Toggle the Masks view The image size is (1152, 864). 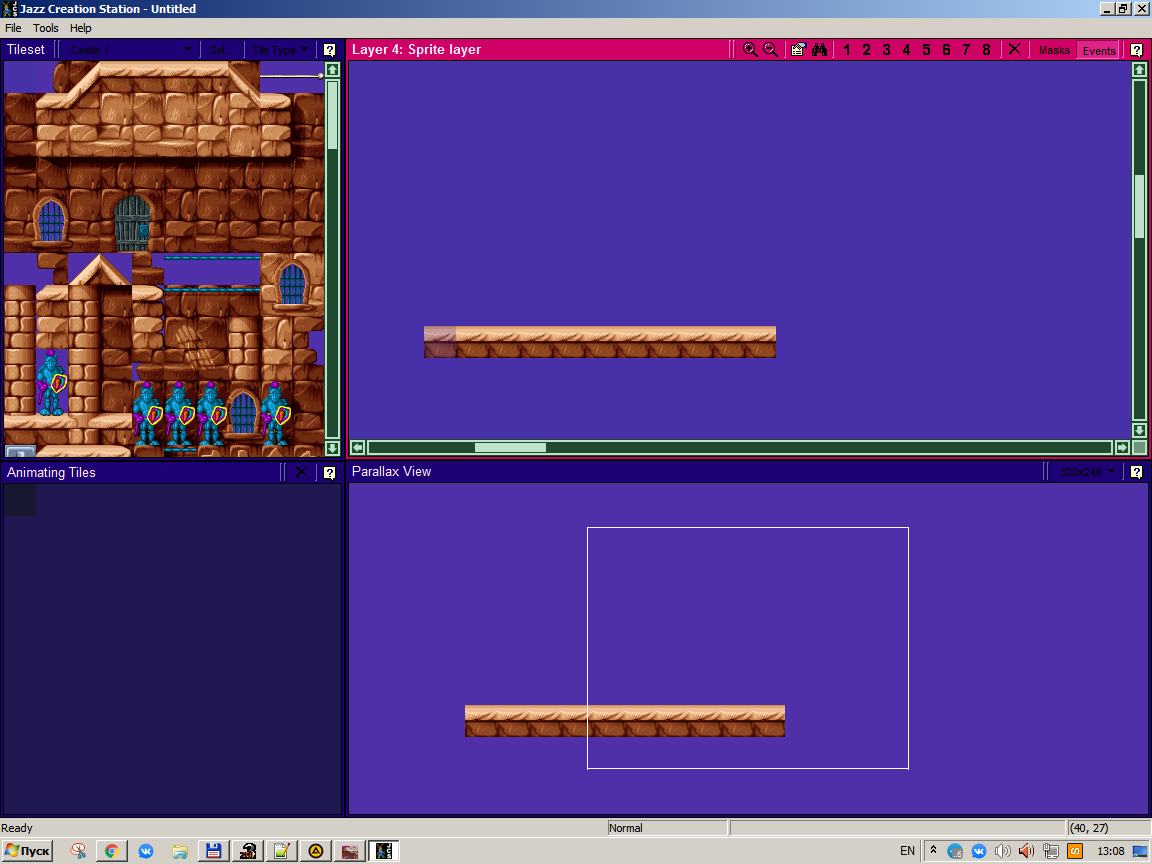[1054, 50]
